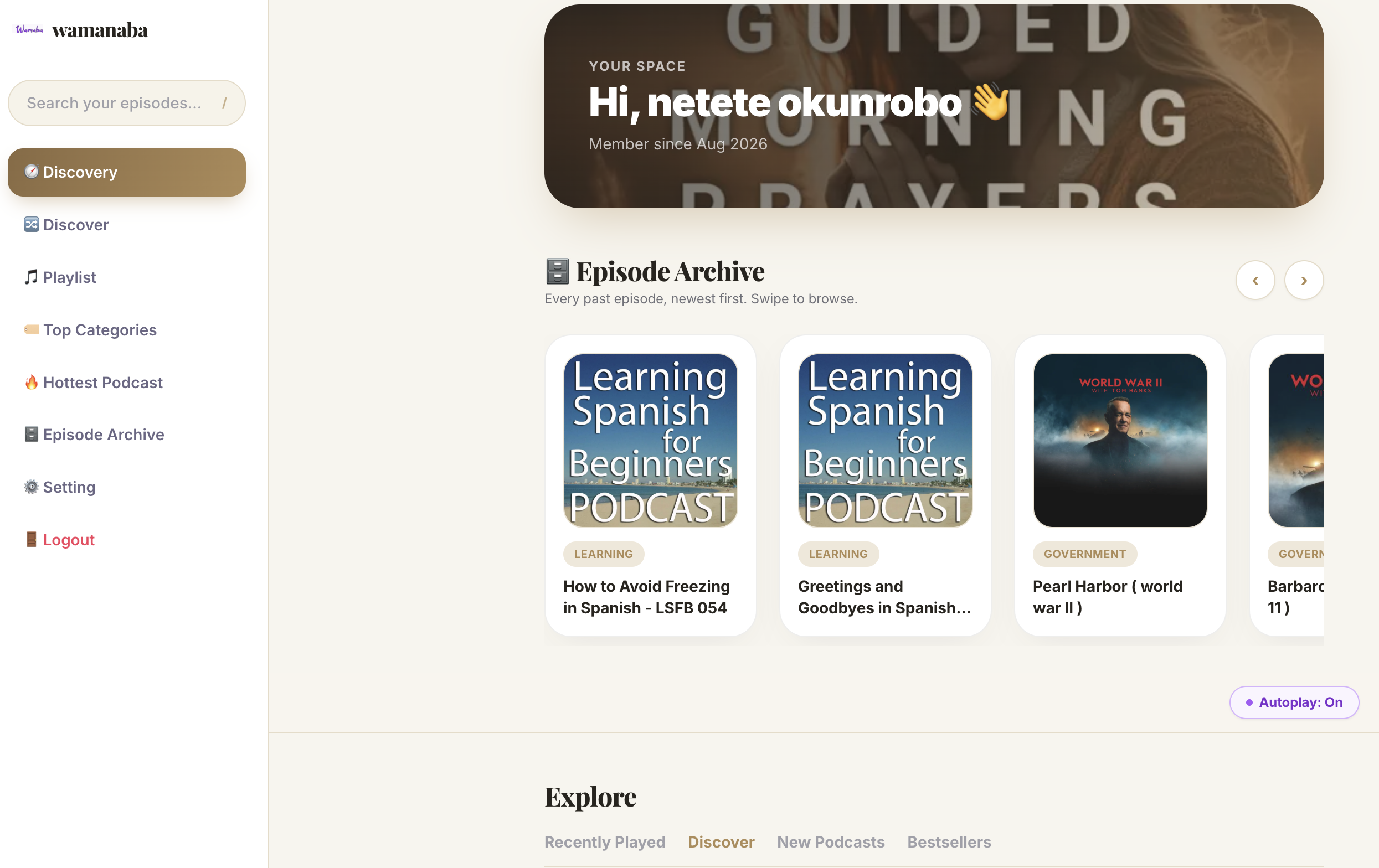Image resolution: width=1379 pixels, height=868 pixels.
Task: Open the Discovery sidebar menu item
Action: [127, 172]
